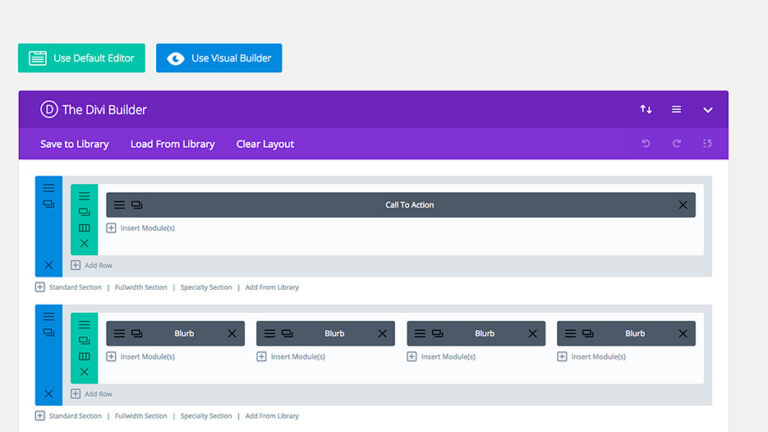Delete the third Blurb module
The height and width of the screenshot is (432, 768).
(532, 334)
